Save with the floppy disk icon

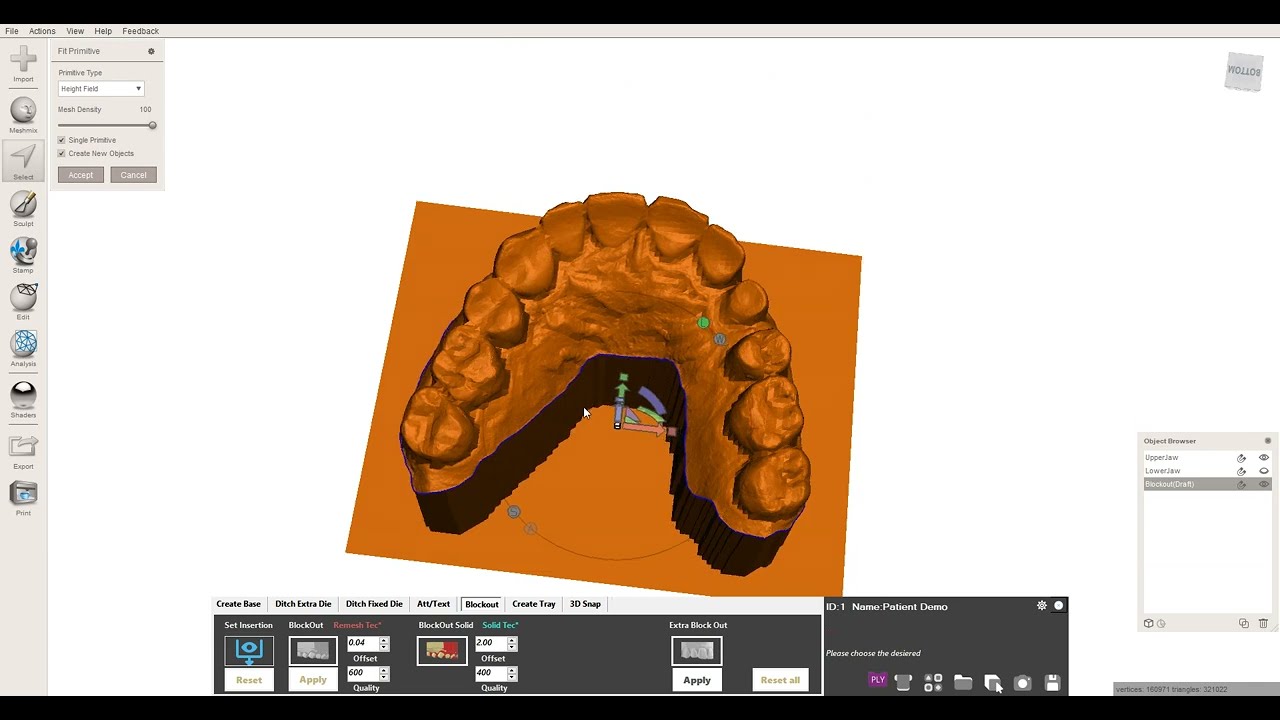coord(1052,683)
